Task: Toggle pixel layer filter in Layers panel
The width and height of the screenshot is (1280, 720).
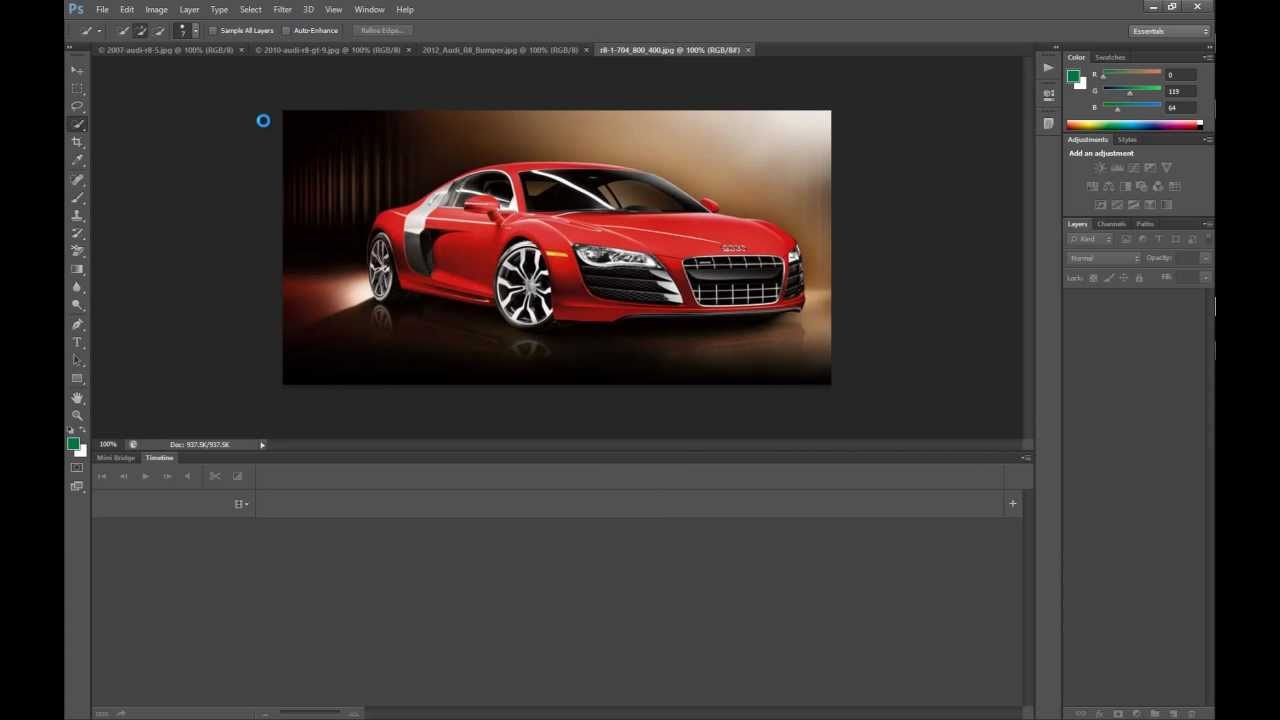Action: (x=1126, y=240)
